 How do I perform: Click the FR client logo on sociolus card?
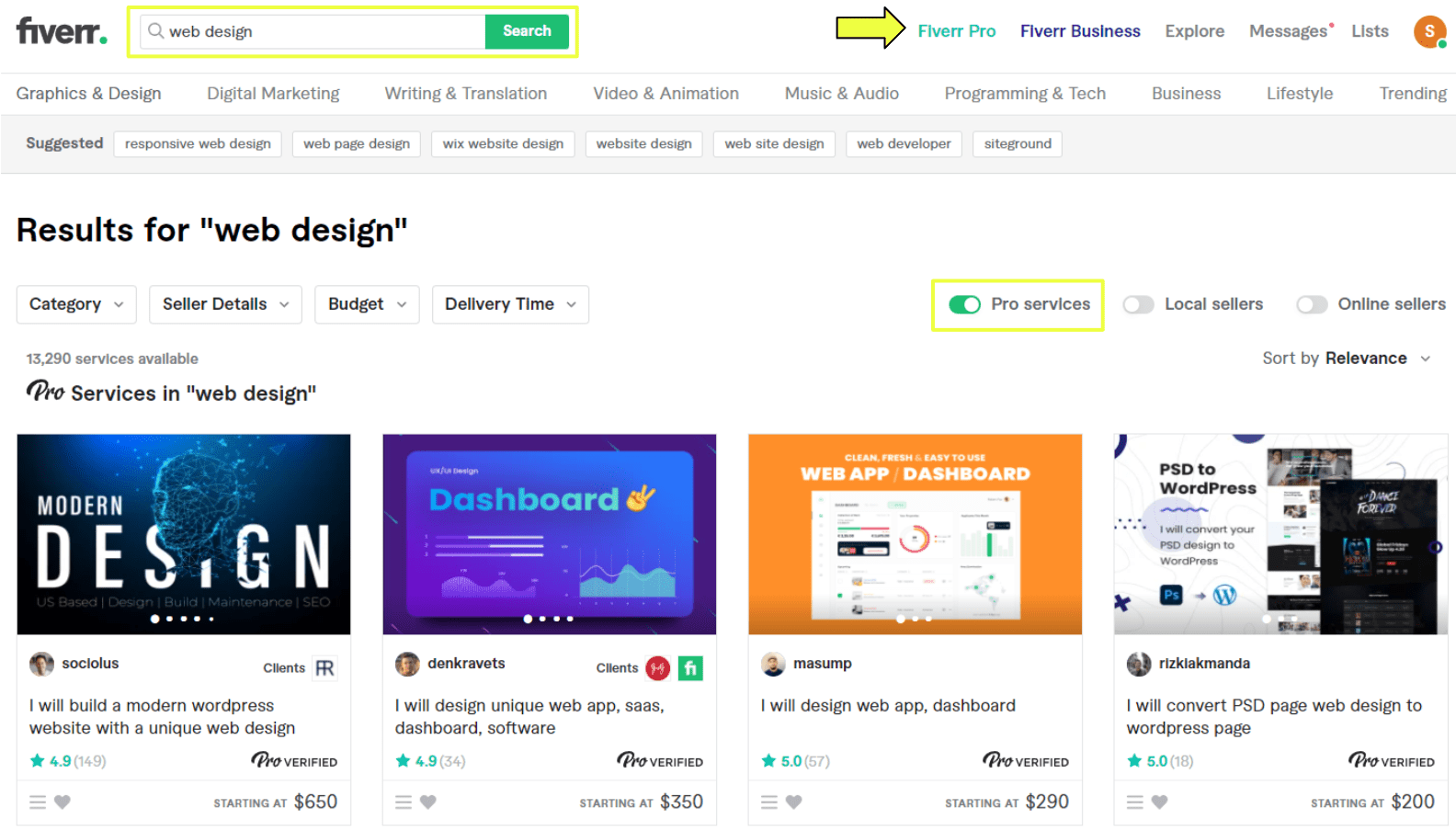(x=324, y=668)
